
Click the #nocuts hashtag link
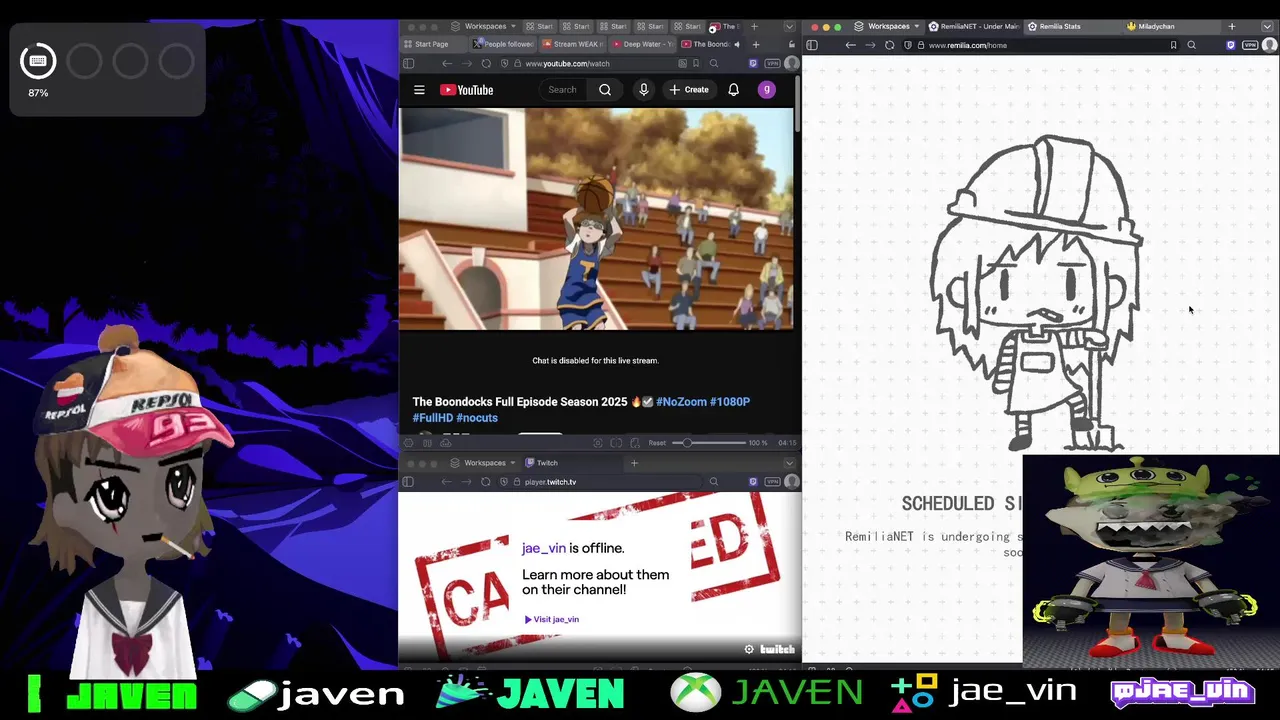click(477, 418)
